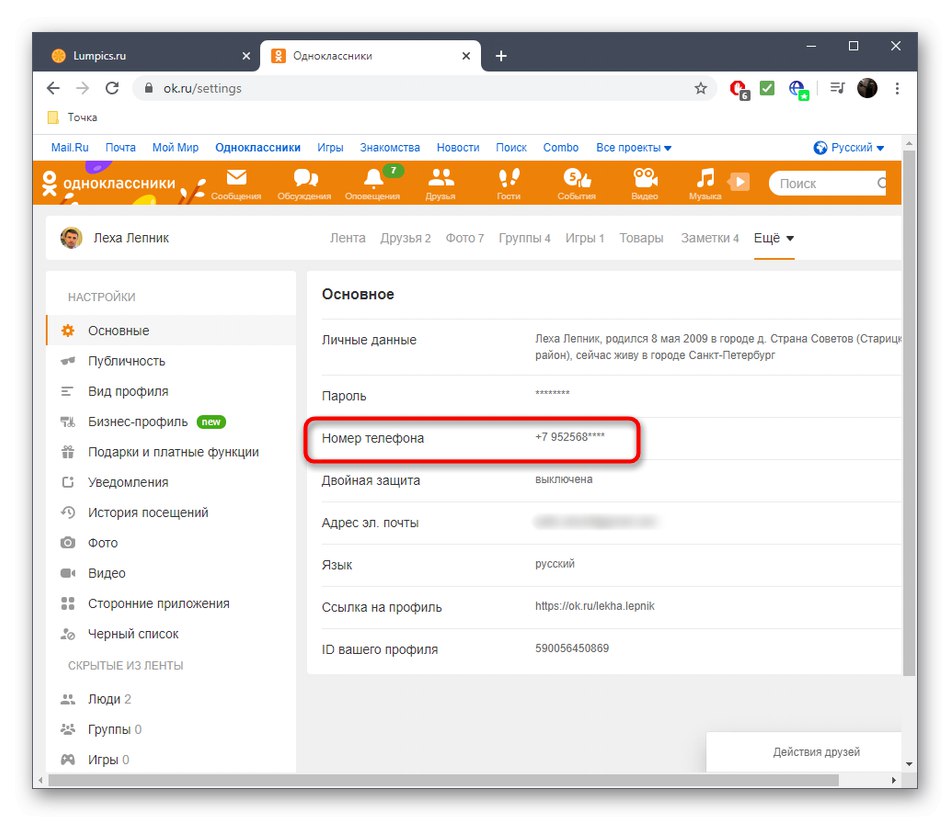Image resolution: width=950 pixels, height=821 pixels.
Task: Click profile link https://ok.ru/lekha.lepnik
Action: pyautogui.click(x=594, y=606)
